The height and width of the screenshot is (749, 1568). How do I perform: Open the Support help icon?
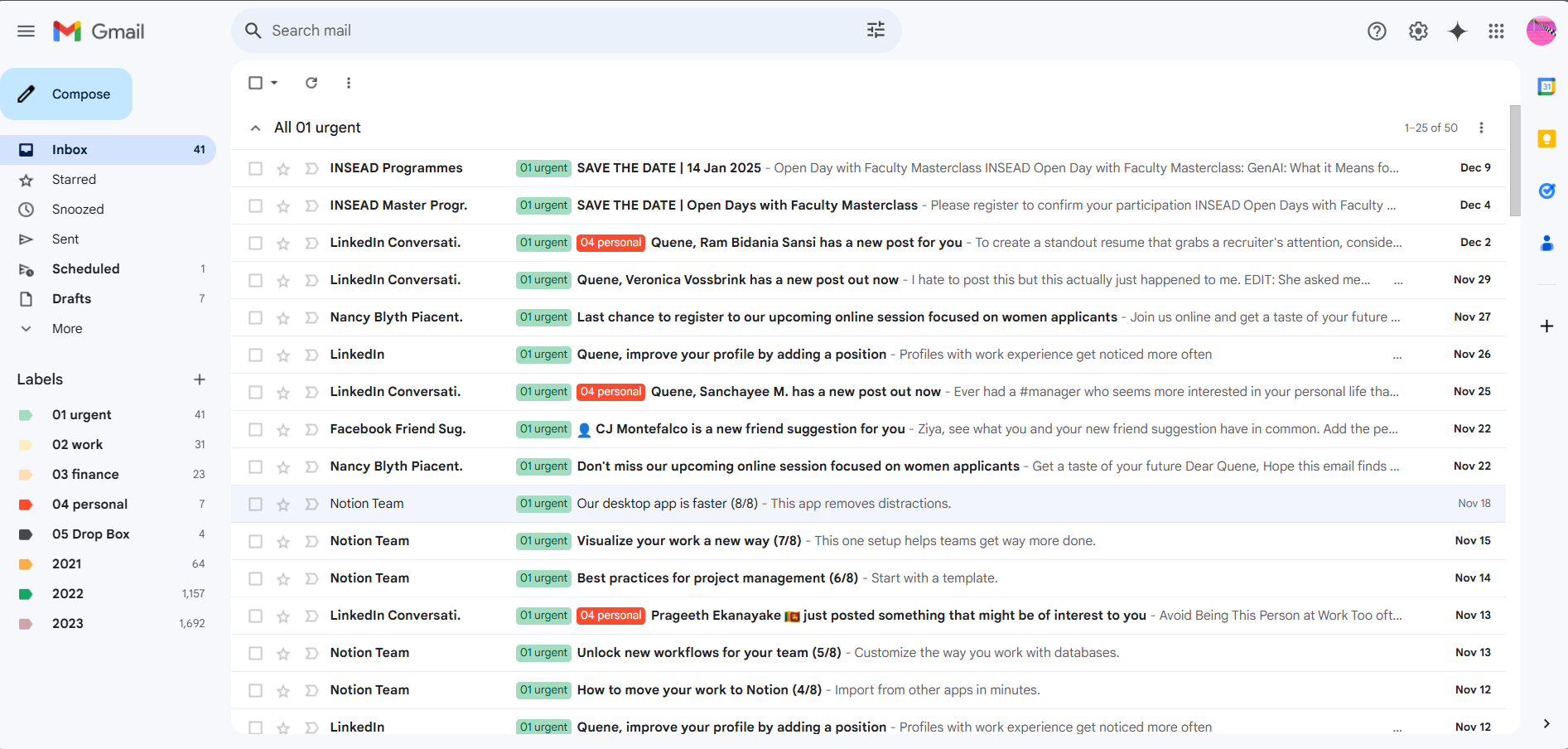pyautogui.click(x=1377, y=31)
